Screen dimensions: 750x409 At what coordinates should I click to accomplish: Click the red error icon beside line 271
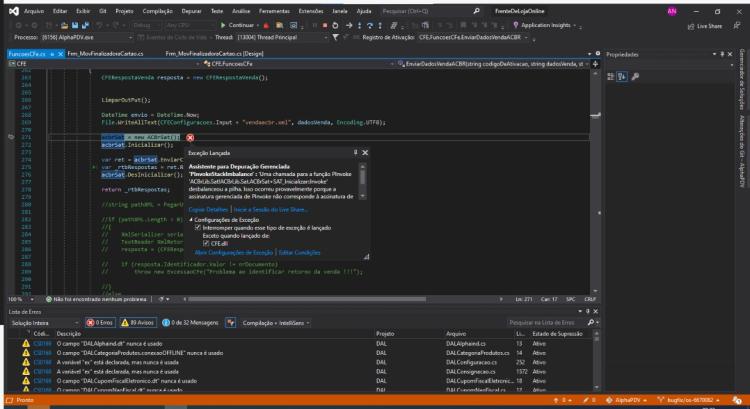coord(190,138)
